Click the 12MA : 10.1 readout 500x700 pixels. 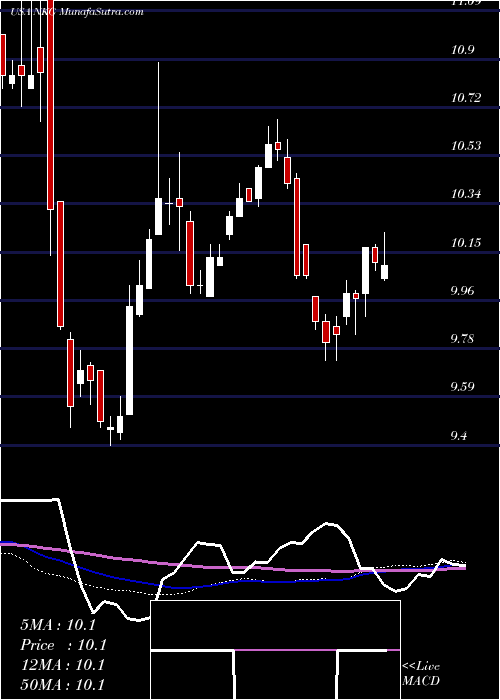(62, 665)
